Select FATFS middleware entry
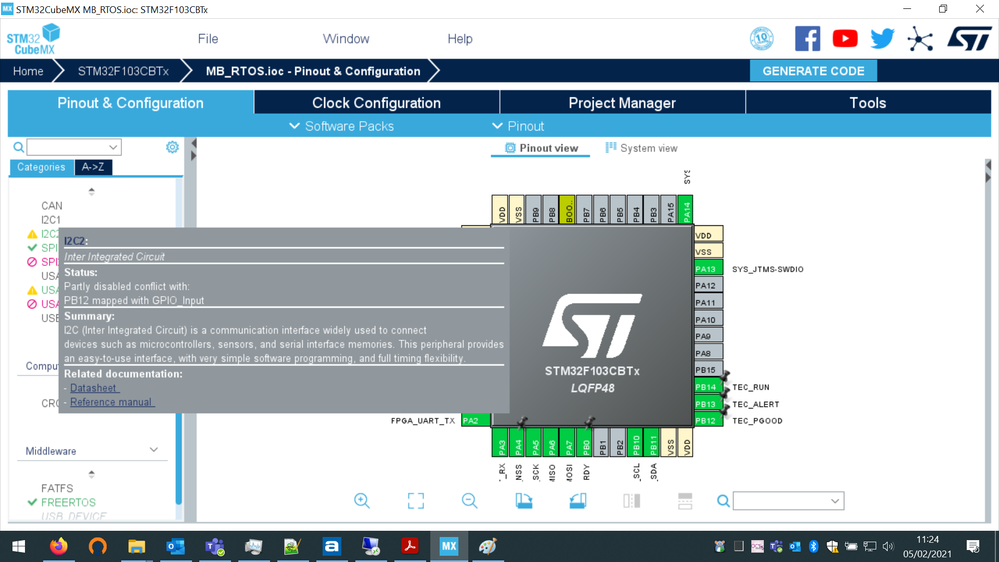Viewport: 999px width, 562px height. point(57,488)
